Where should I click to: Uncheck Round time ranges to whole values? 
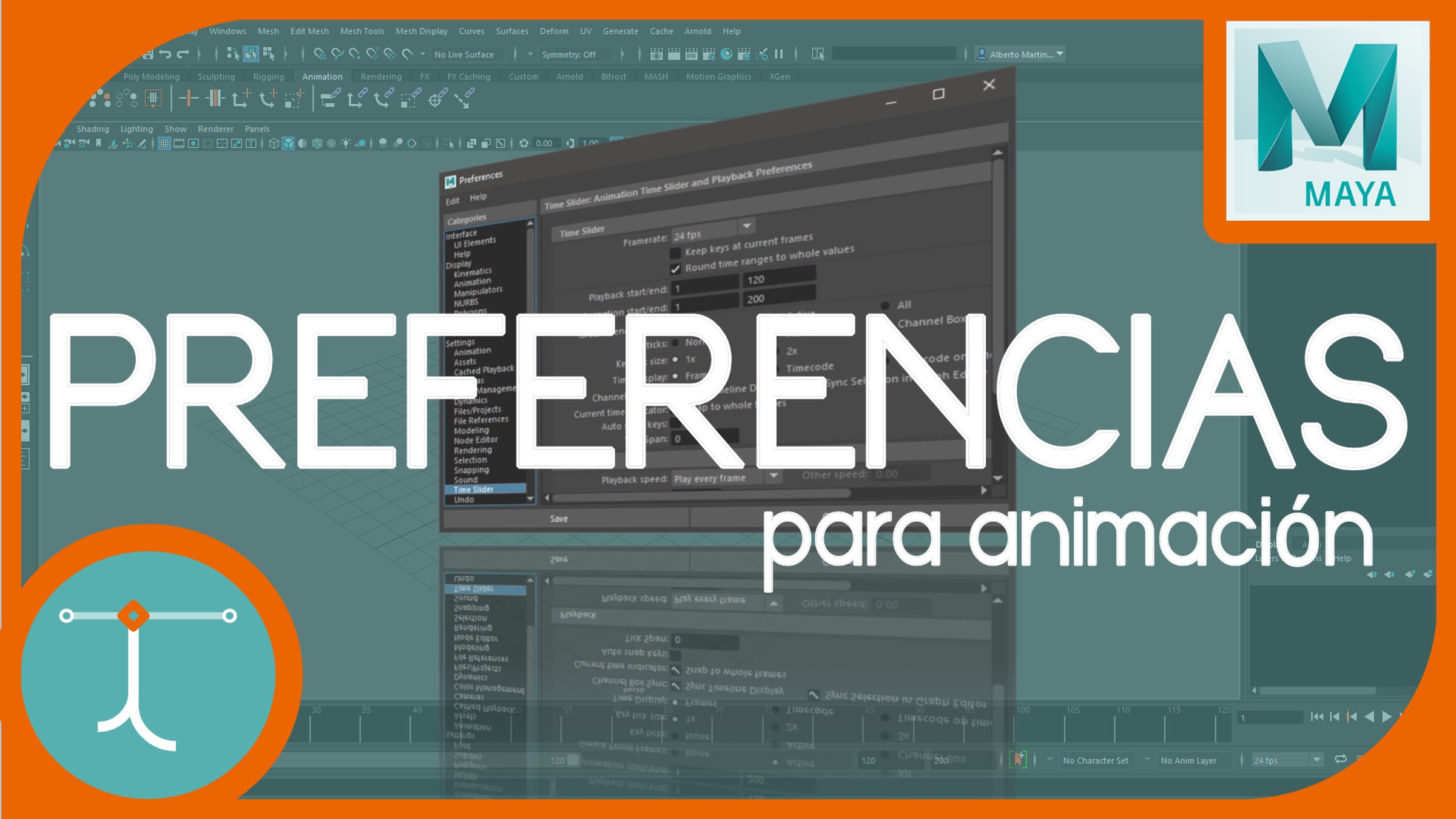pyautogui.click(x=675, y=269)
